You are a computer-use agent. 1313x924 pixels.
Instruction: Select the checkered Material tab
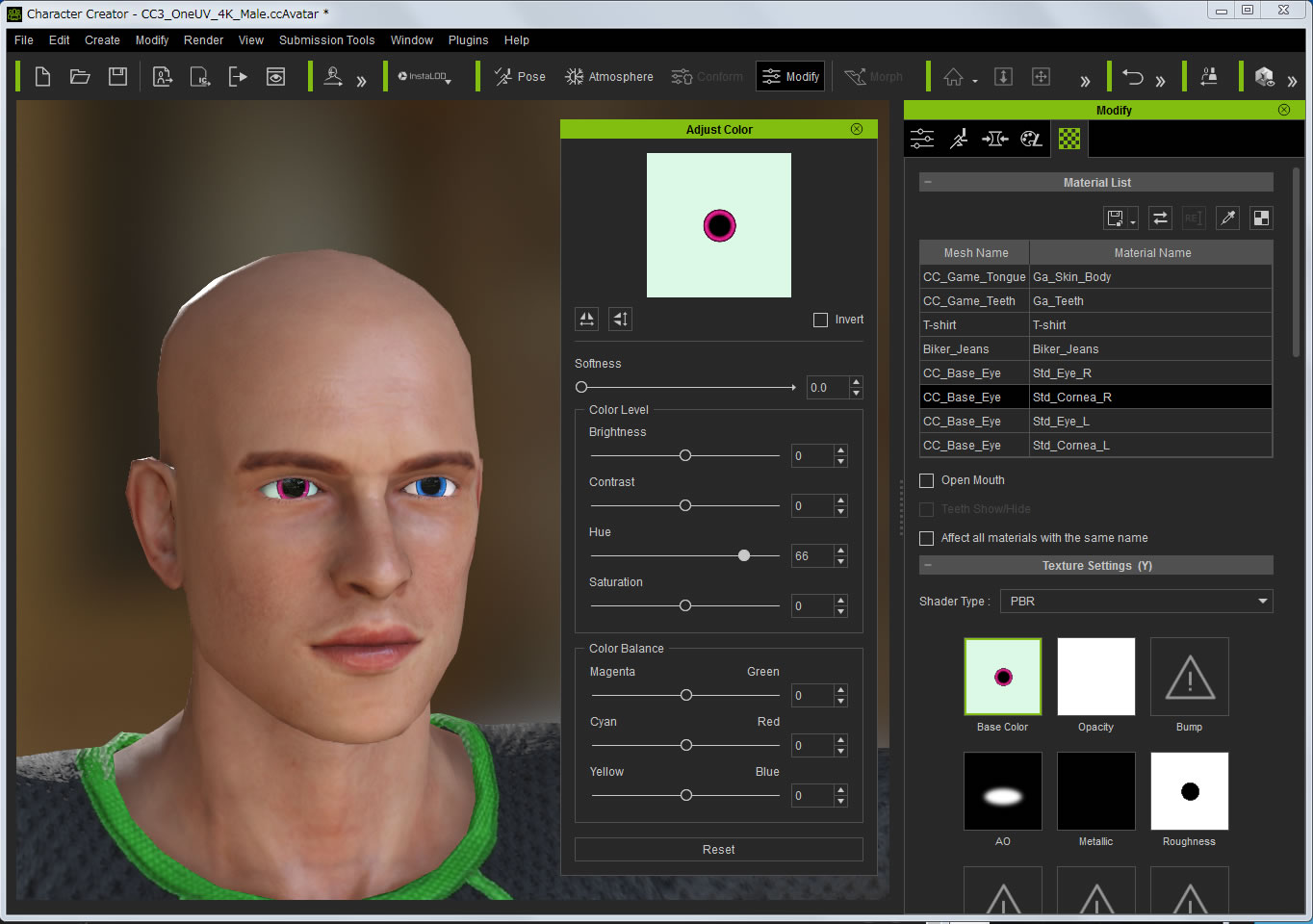pos(1069,140)
